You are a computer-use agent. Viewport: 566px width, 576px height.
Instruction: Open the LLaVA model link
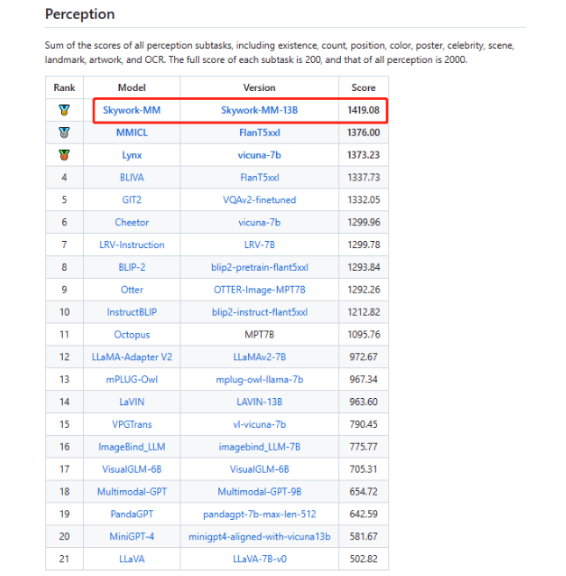[x=132, y=559]
